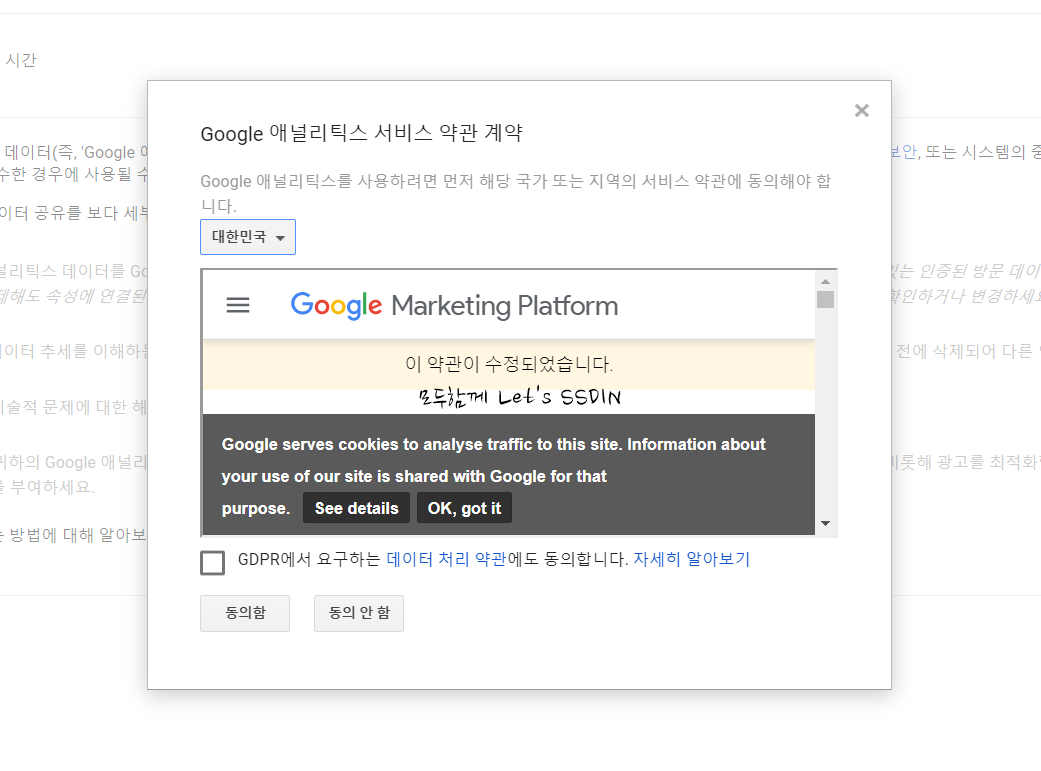The image size is (1041, 771).
Task: Click the scrollbar thumb in terms frame
Action: pyautogui.click(x=825, y=300)
